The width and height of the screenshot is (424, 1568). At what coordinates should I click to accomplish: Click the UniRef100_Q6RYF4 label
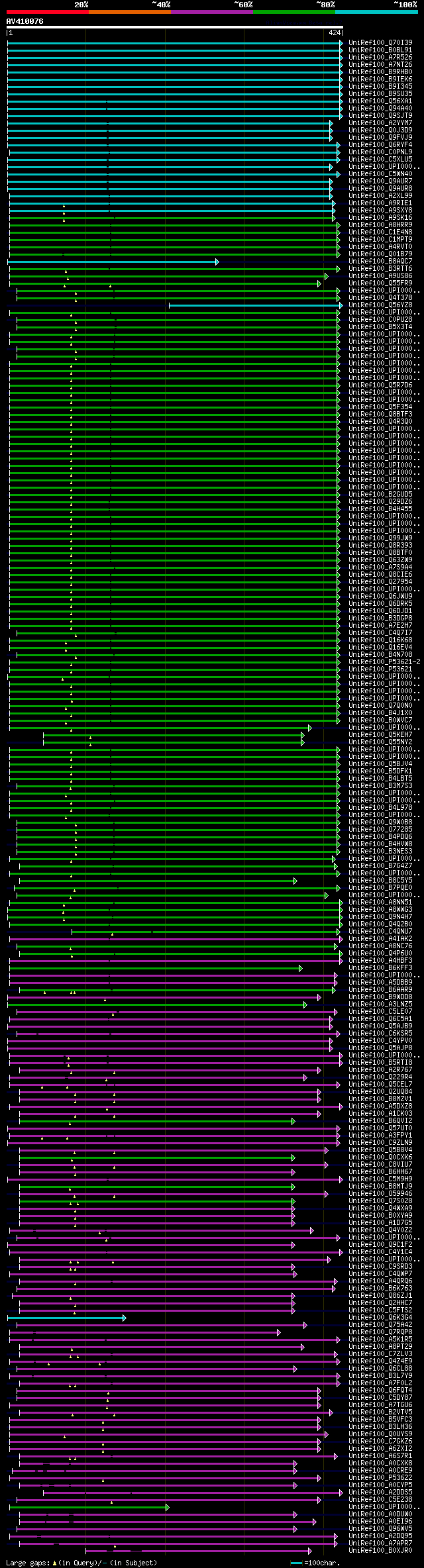[380, 144]
